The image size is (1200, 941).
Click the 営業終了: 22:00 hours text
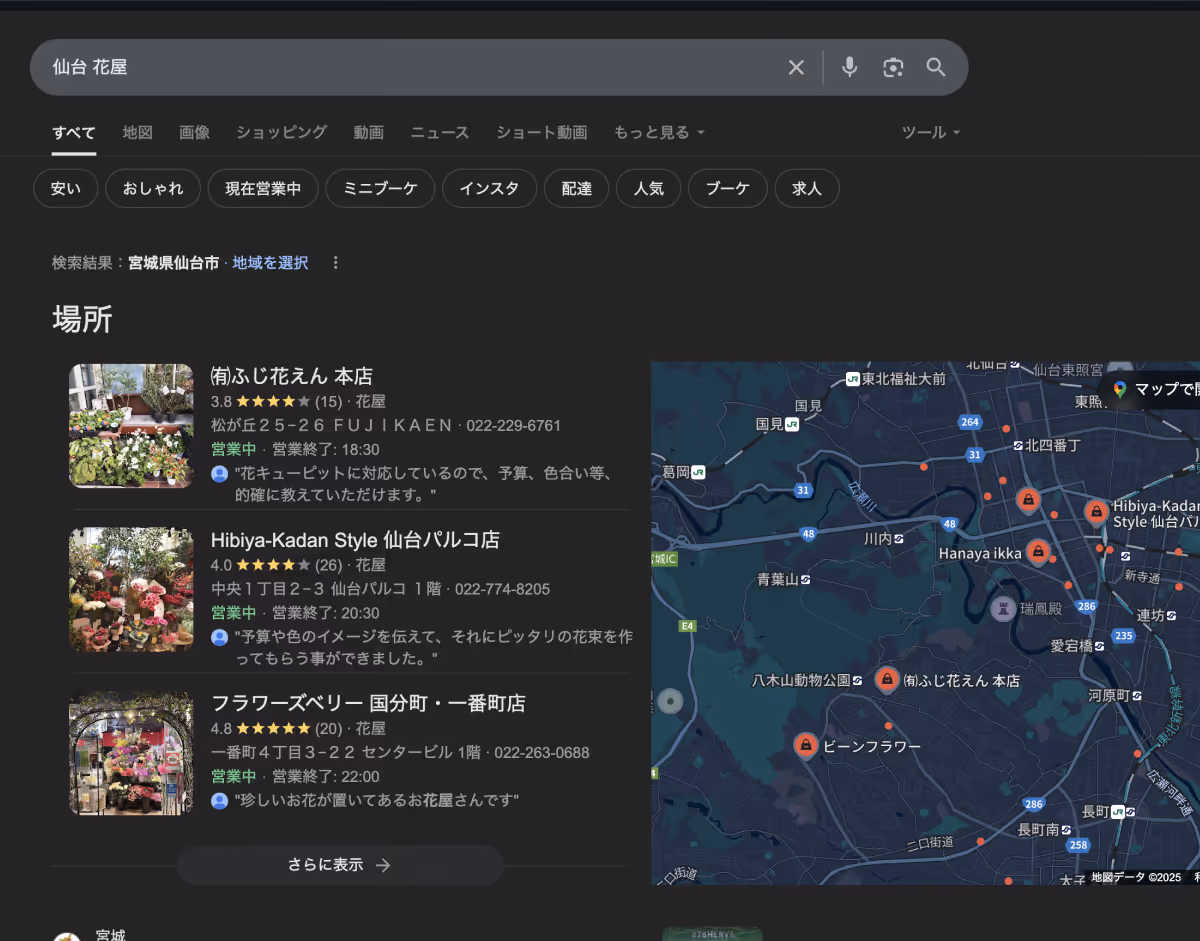click(x=326, y=777)
